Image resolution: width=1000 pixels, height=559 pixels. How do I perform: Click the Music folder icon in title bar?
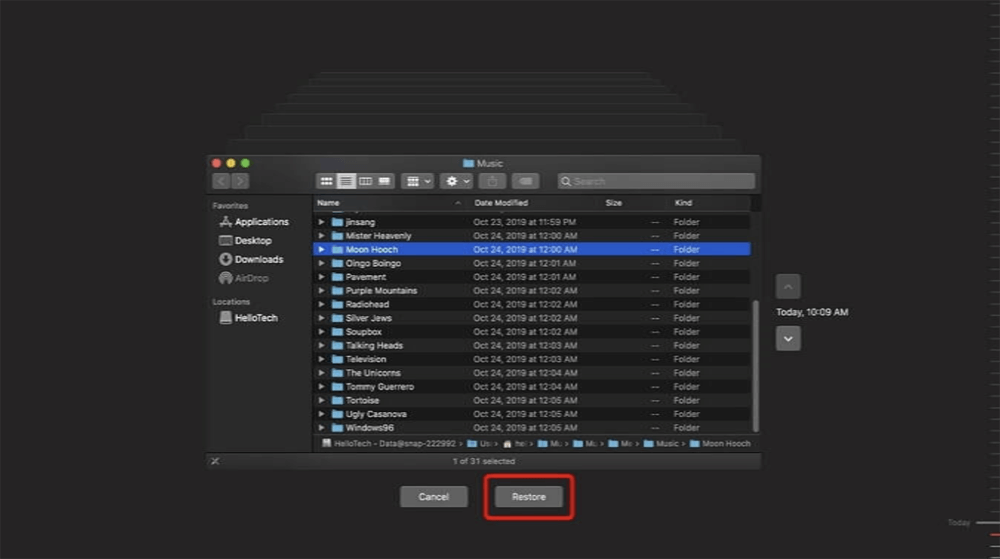[x=468, y=163]
